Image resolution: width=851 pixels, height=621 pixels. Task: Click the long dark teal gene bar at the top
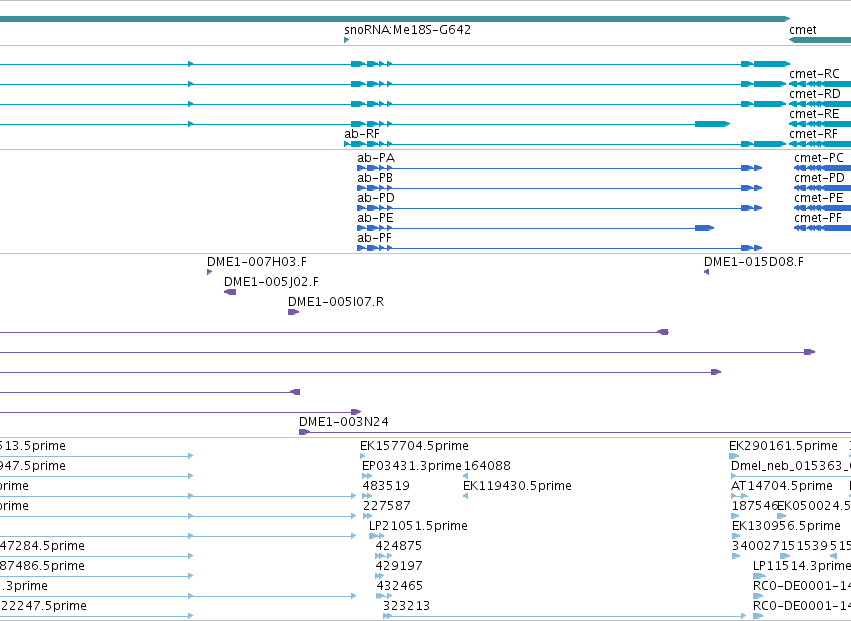pyautogui.click(x=395, y=19)
